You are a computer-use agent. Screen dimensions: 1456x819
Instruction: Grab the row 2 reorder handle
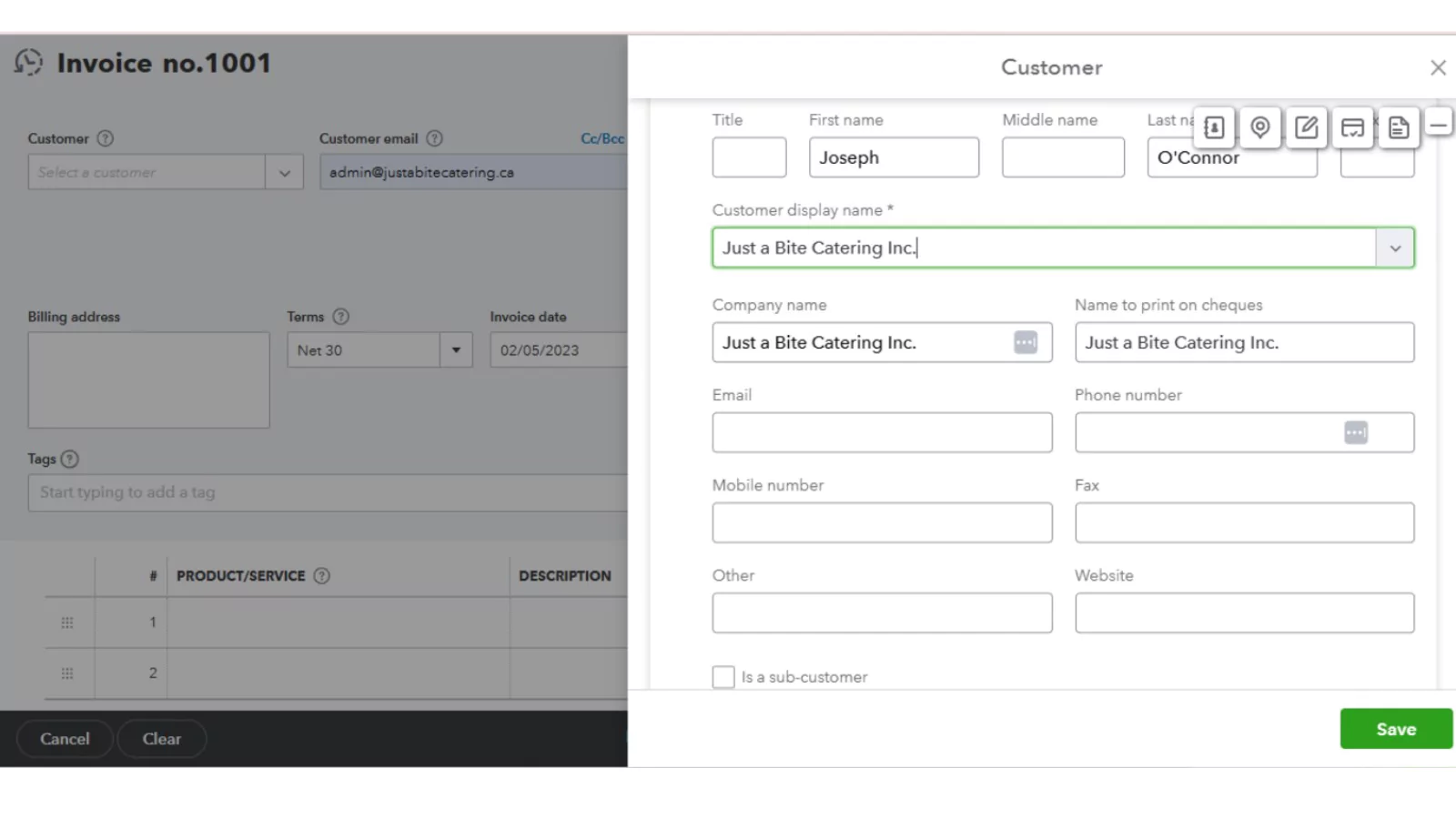pos(67,673)
